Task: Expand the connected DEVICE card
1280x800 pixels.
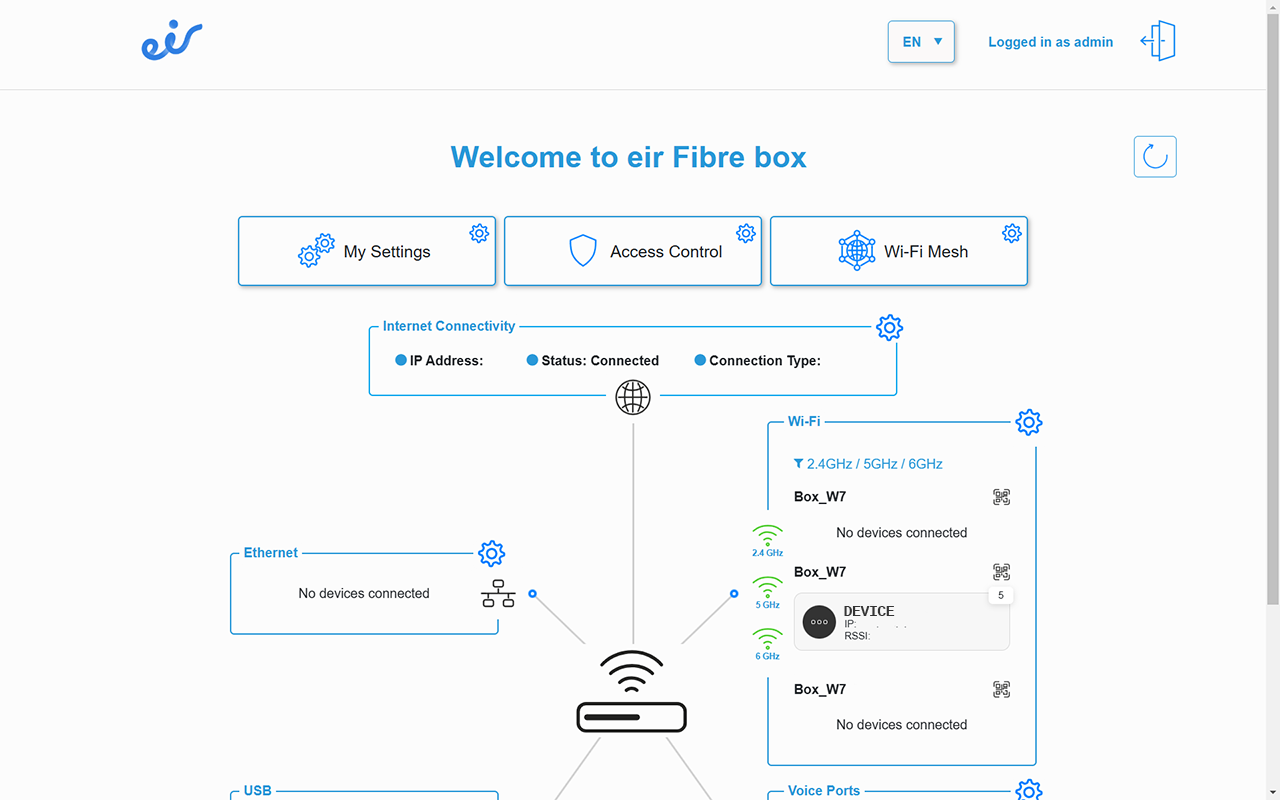Action: coord(901,622)
